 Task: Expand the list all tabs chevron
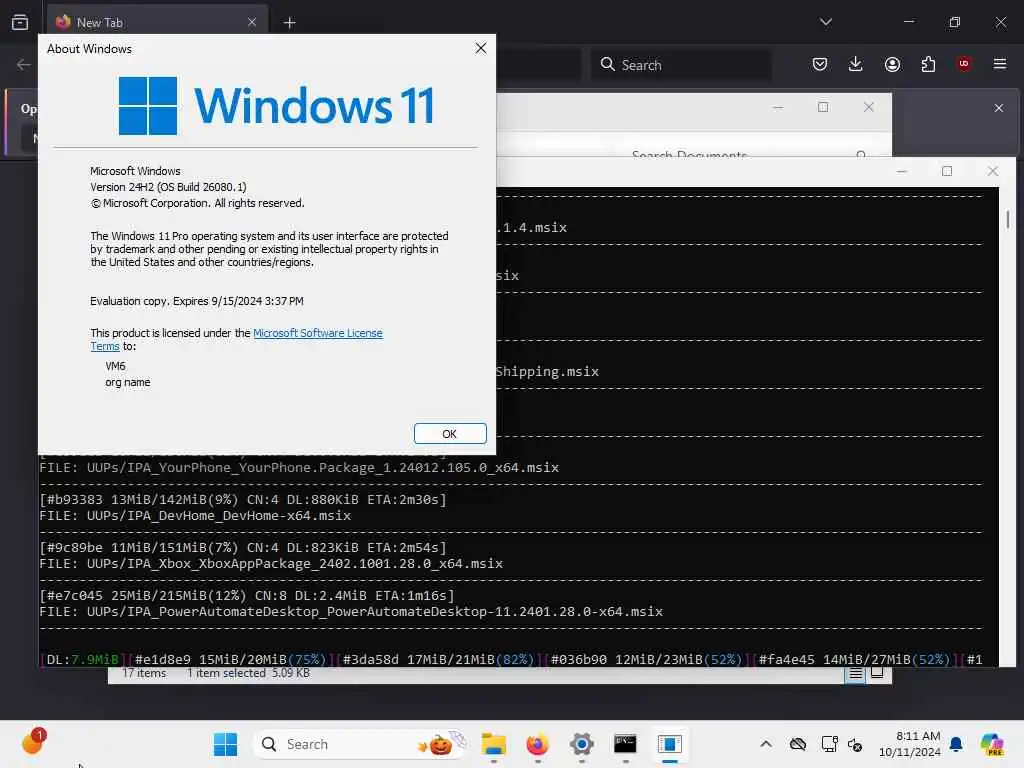(x=825, y=22)
